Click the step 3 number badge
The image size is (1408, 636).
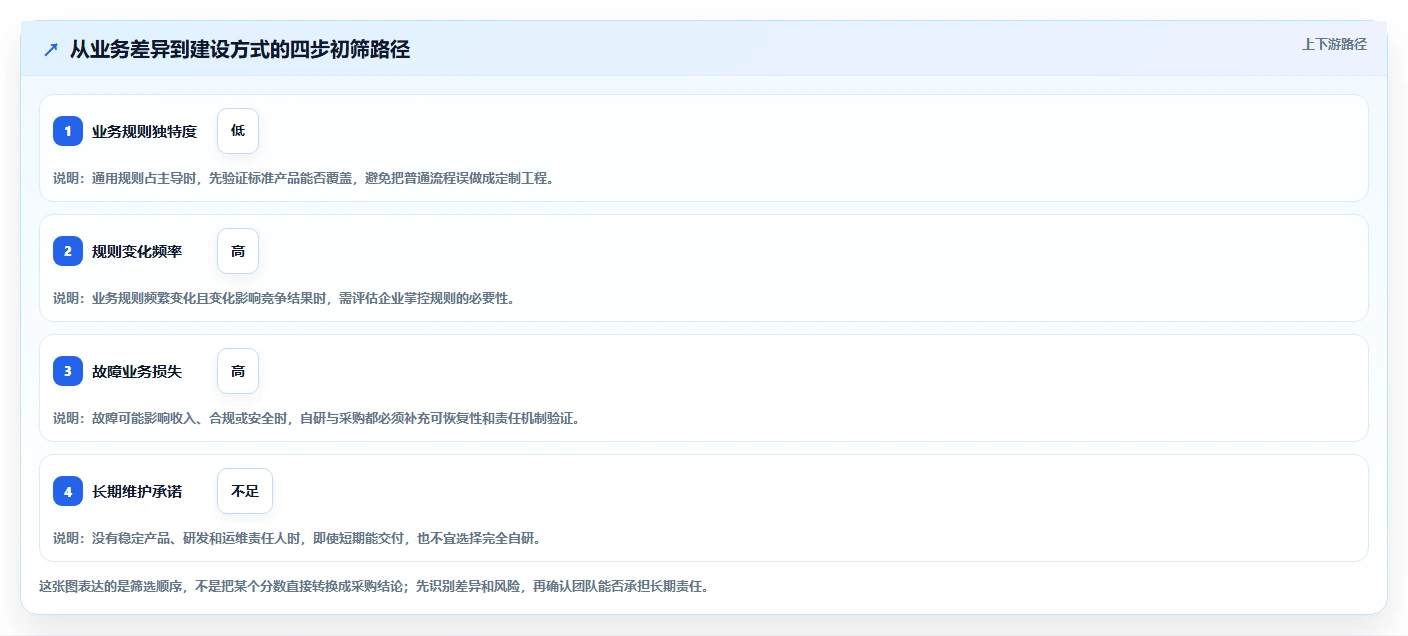(x=68, y=371)
